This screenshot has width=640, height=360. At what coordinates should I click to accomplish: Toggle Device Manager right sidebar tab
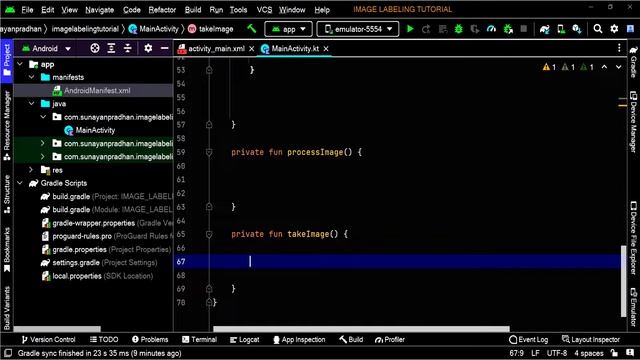click(633, 122)
